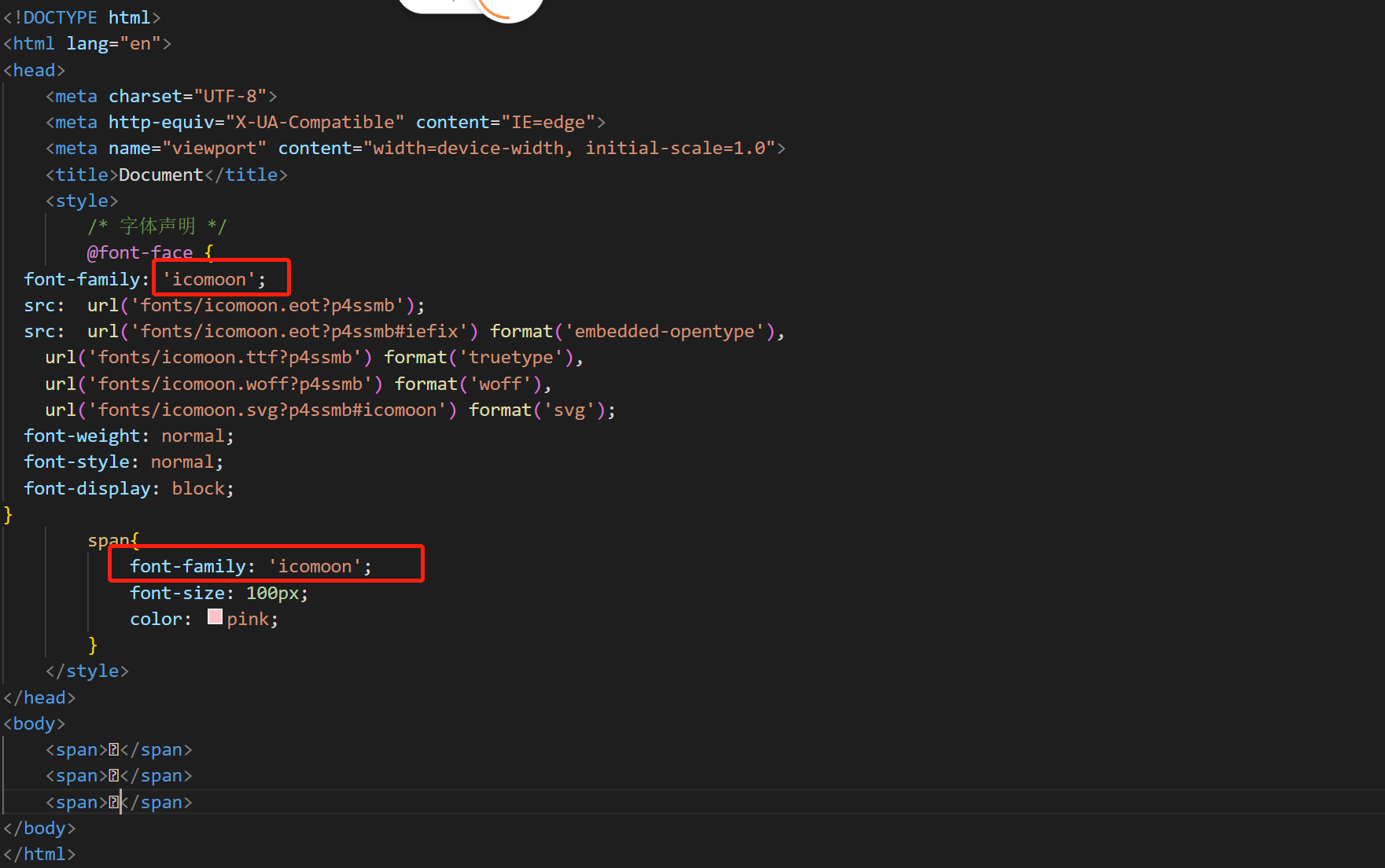
Task: Click the svg format url line
Action: pyautogui.click(x=330, y=410)
